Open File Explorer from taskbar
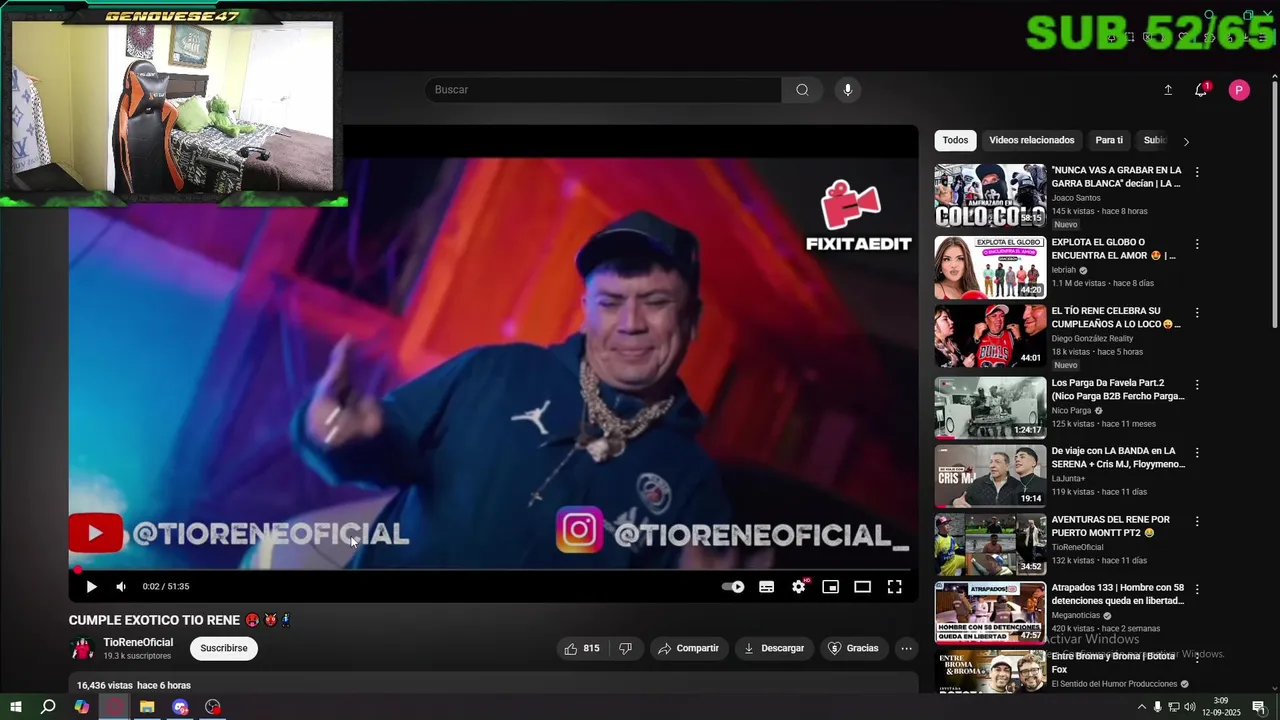This screenshot has width=1280, height=720. click(147, 707)
